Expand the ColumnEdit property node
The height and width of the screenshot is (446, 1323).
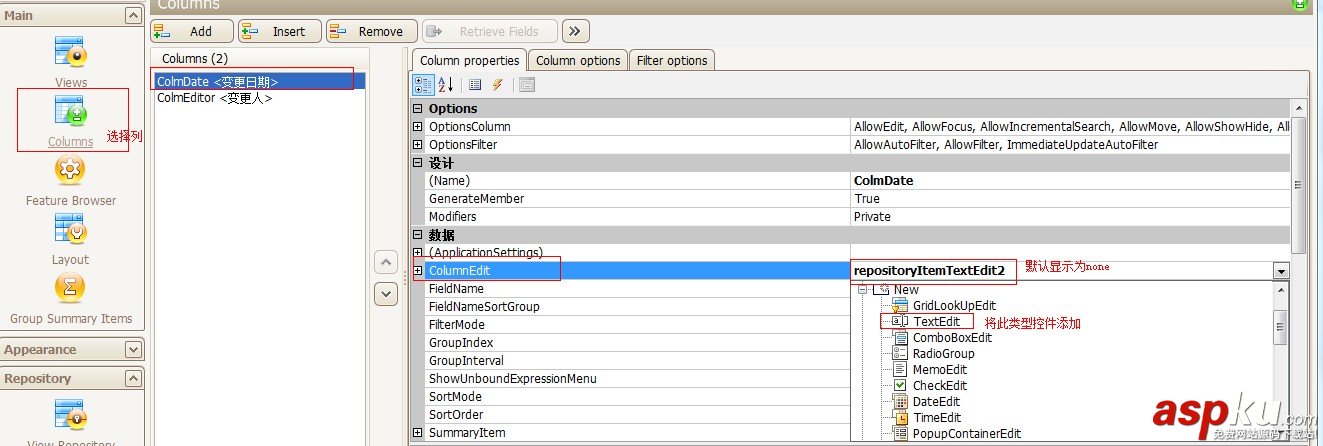coord(418,271)
